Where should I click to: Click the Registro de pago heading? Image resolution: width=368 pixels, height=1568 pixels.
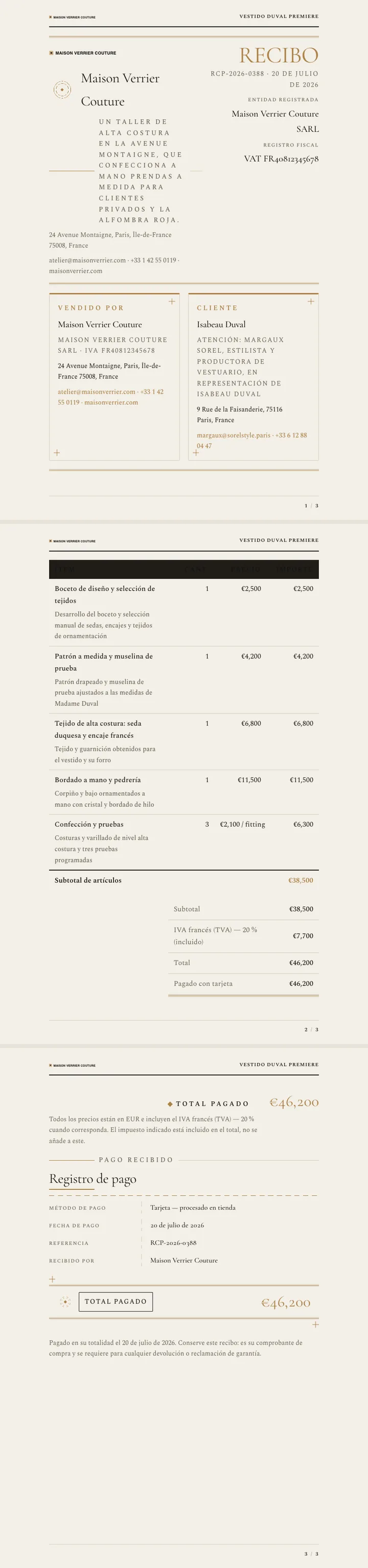click(93, 1179)
